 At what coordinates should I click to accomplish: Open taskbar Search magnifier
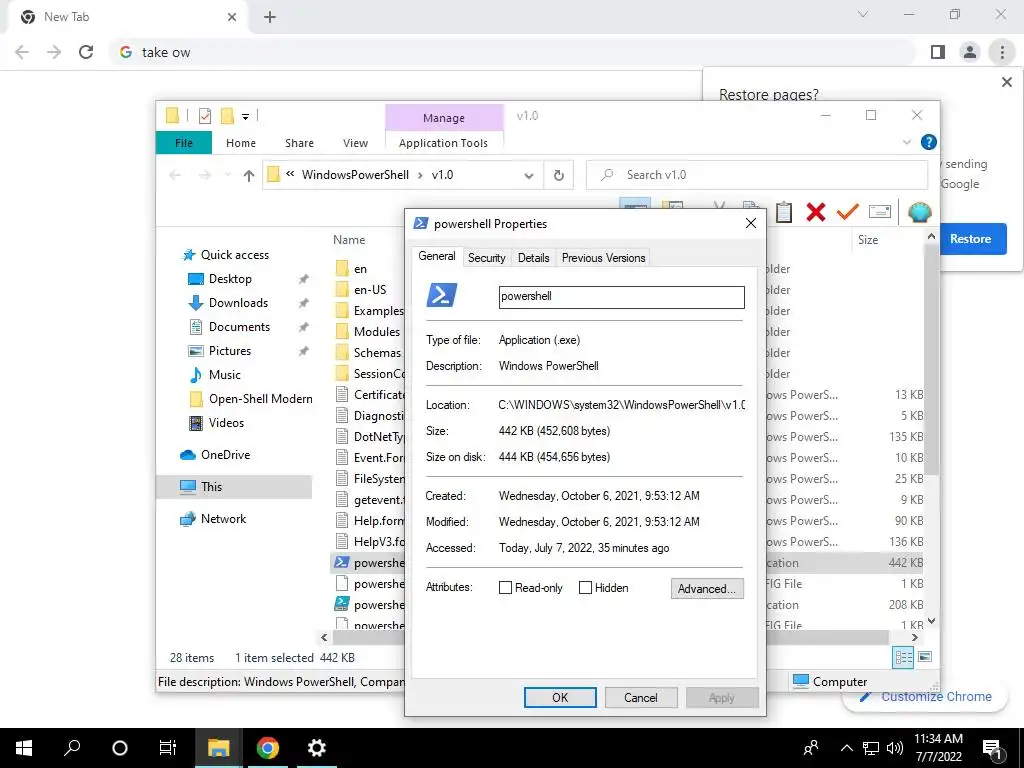click(72, 748)
